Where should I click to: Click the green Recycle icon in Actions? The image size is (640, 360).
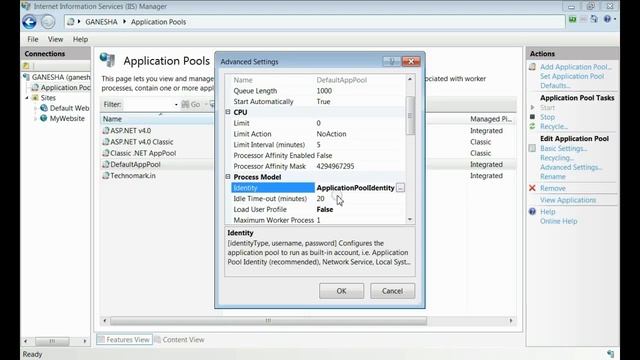[532, 127]
